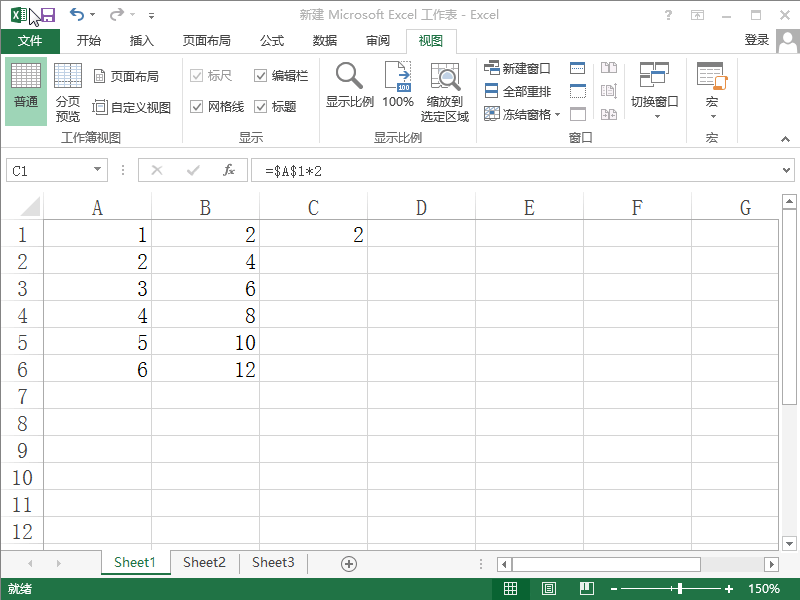
Task: Switch to Sheet3 tab
Action: 273,563
